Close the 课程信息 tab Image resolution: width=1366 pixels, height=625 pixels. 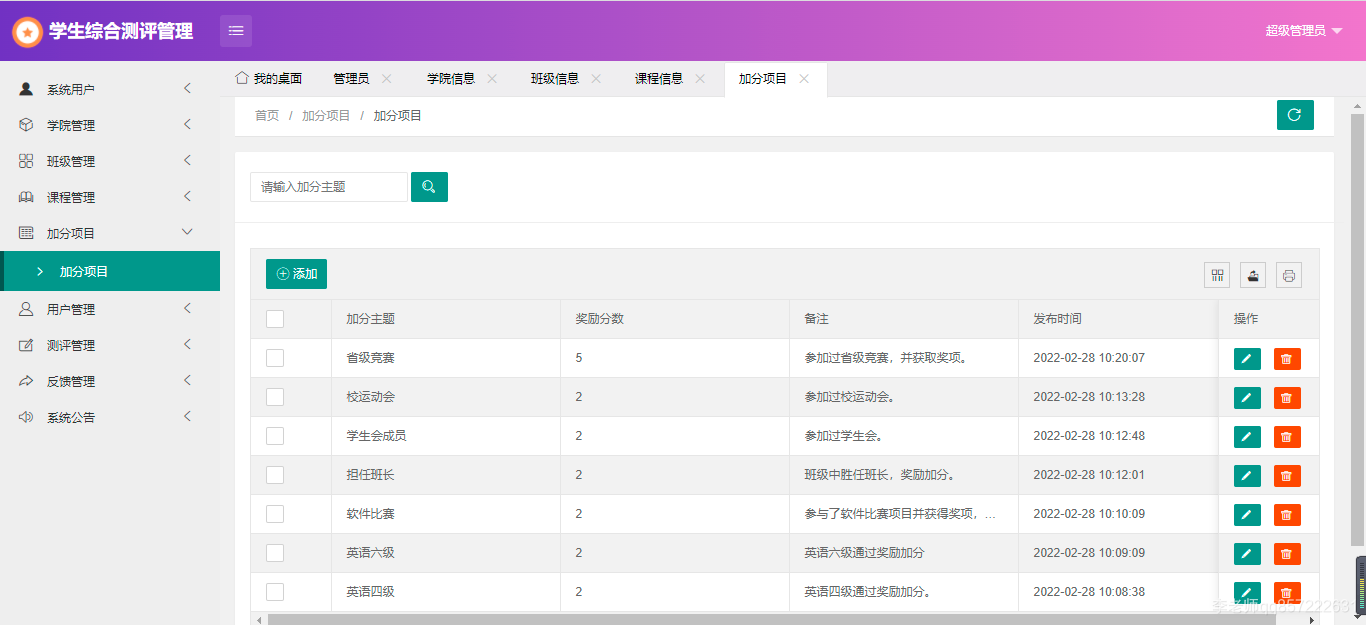[700, 79]
